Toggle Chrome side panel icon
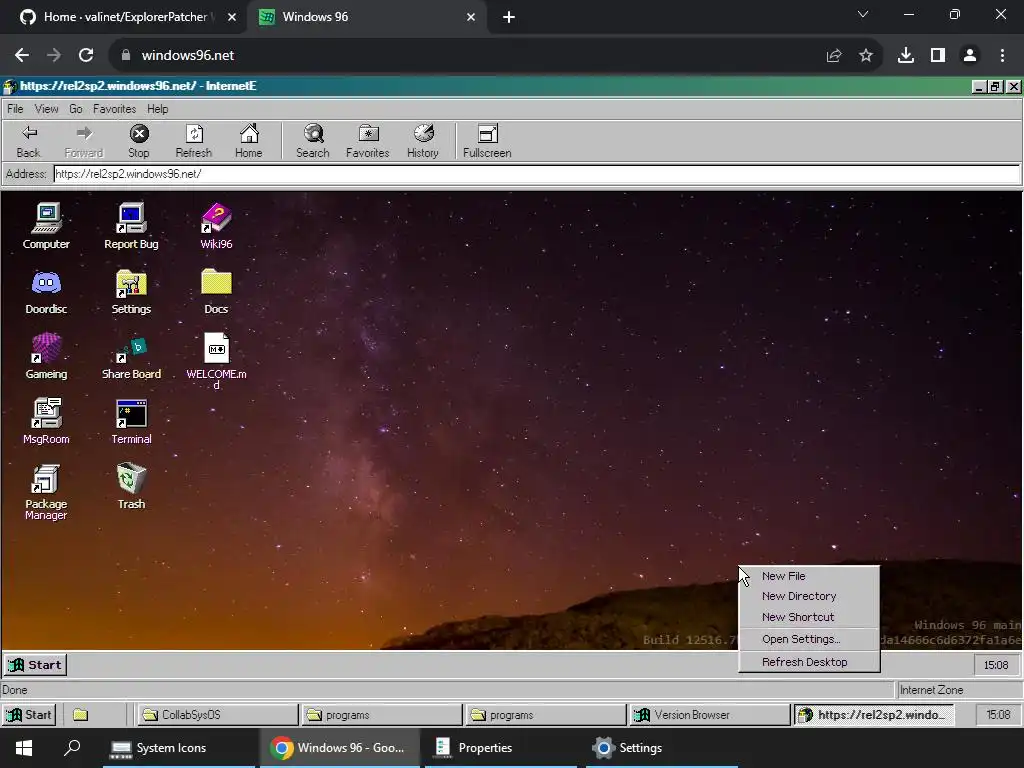This screenshot has width=1024, height=768. tap(938, 56)
